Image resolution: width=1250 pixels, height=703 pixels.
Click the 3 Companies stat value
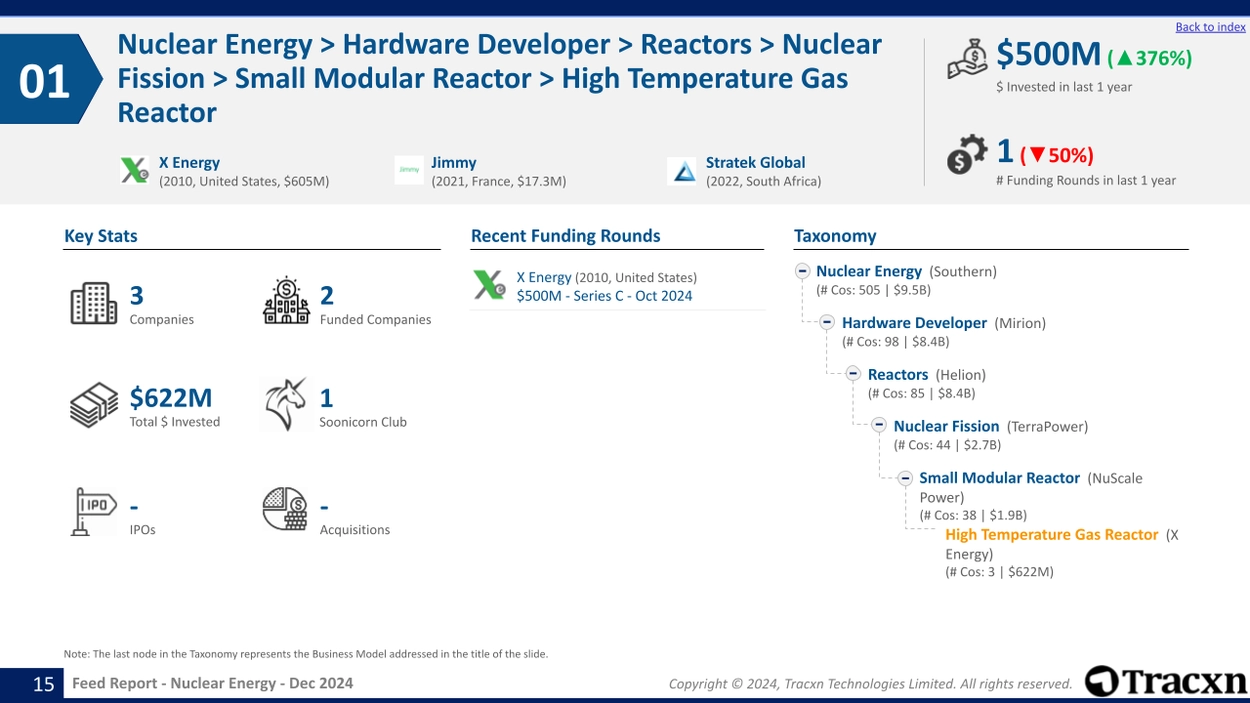pyautogui.click(x=137, y=296)
